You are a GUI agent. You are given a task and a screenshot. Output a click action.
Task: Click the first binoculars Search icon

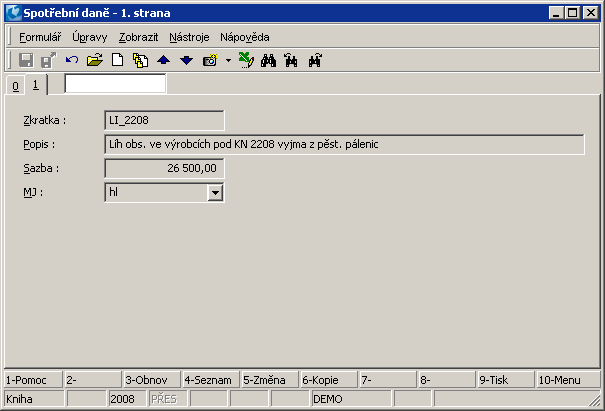(x=269, y=61)
